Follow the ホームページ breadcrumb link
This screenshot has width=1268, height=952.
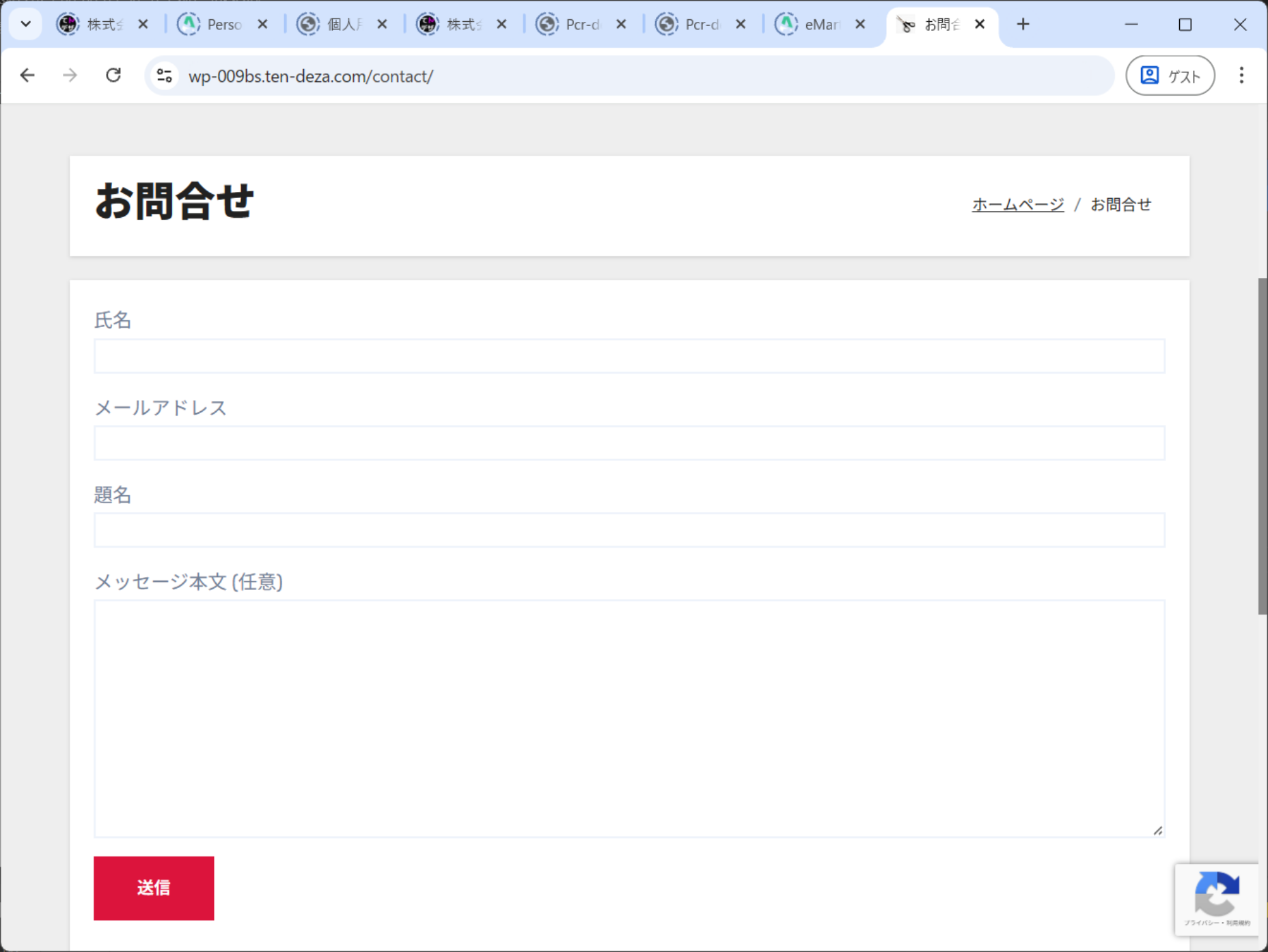point(1017,204)
